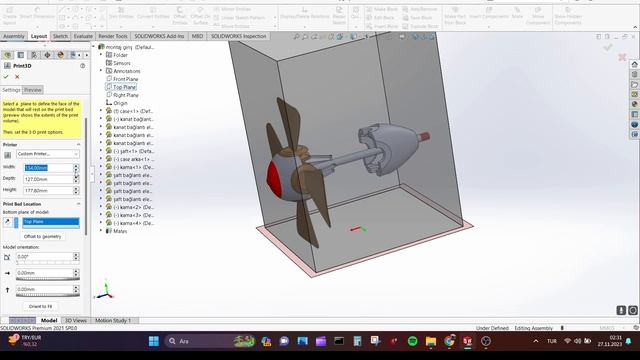
Task: Open the Design Library task pane icon
Action: pyautogui.click(x=634, y=74)
